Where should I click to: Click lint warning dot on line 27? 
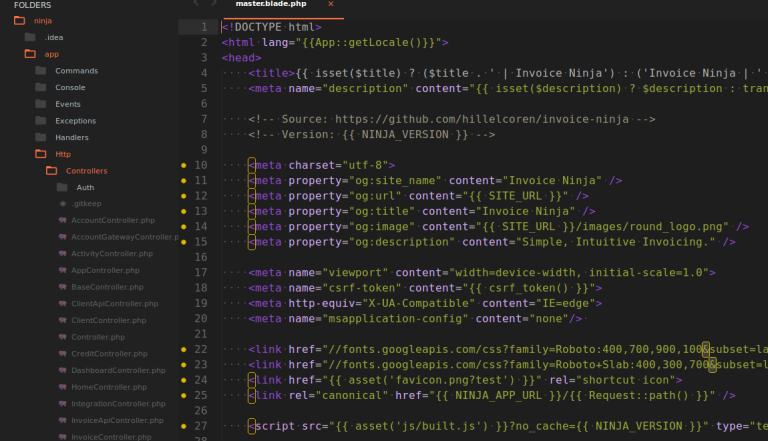point(184,426)
